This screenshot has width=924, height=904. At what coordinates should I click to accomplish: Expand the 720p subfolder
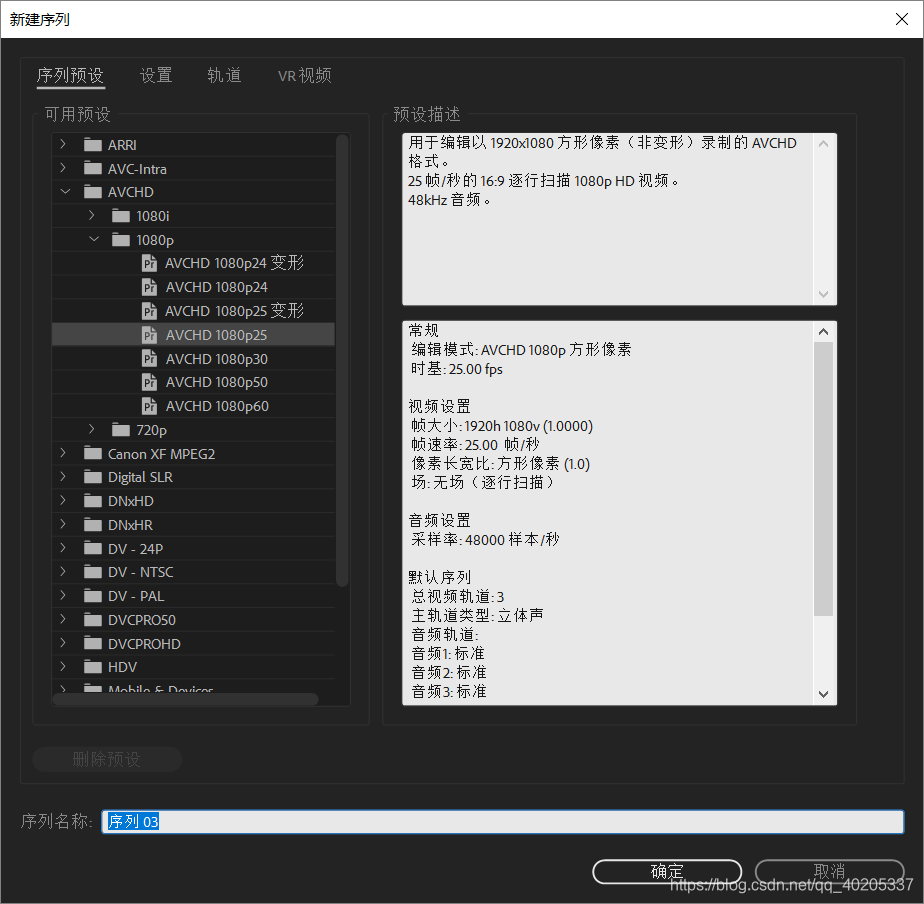click(91, 429)
